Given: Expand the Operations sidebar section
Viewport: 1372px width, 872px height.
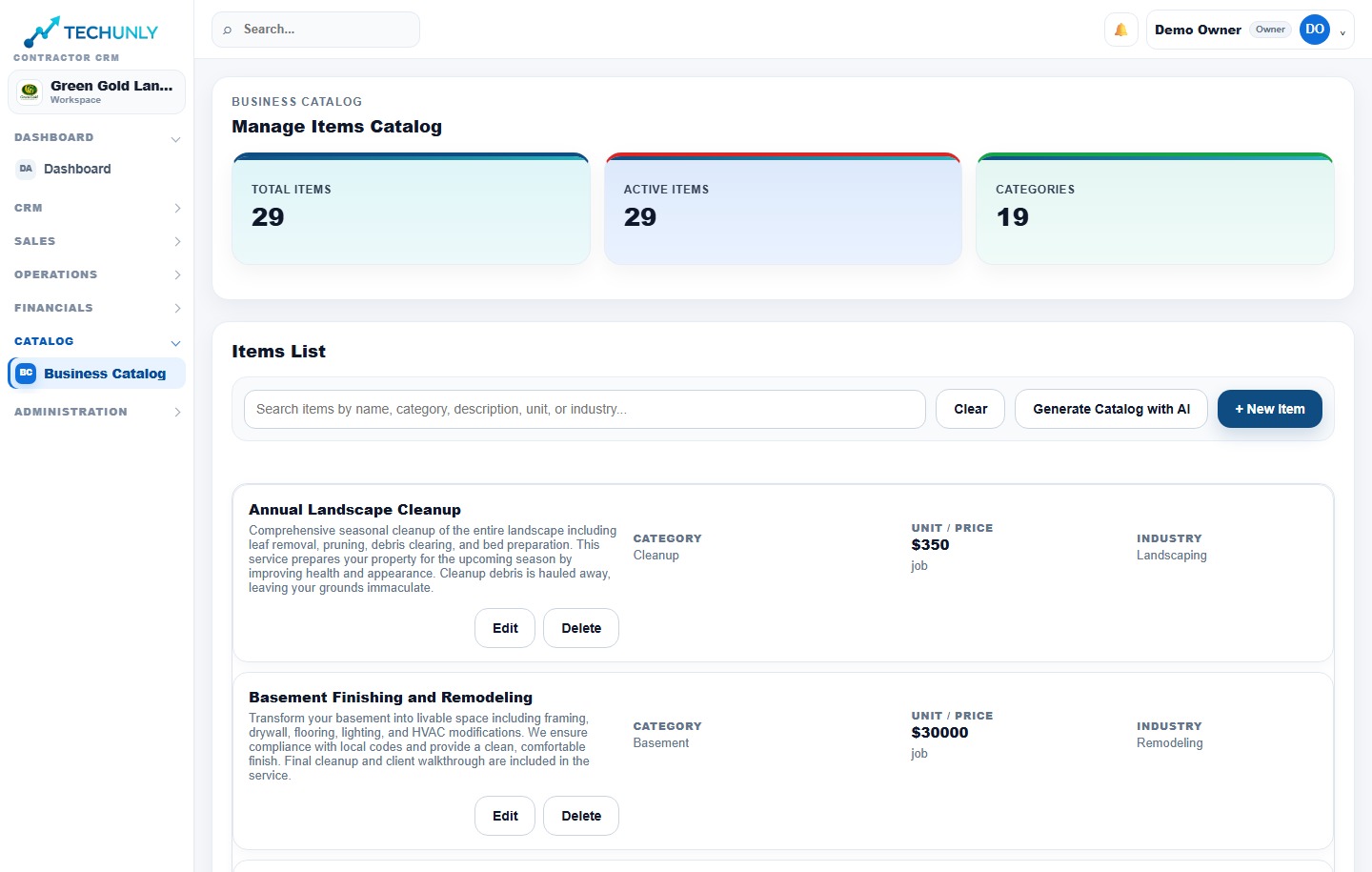Looking at the screenshot, I should coord(177,274).
